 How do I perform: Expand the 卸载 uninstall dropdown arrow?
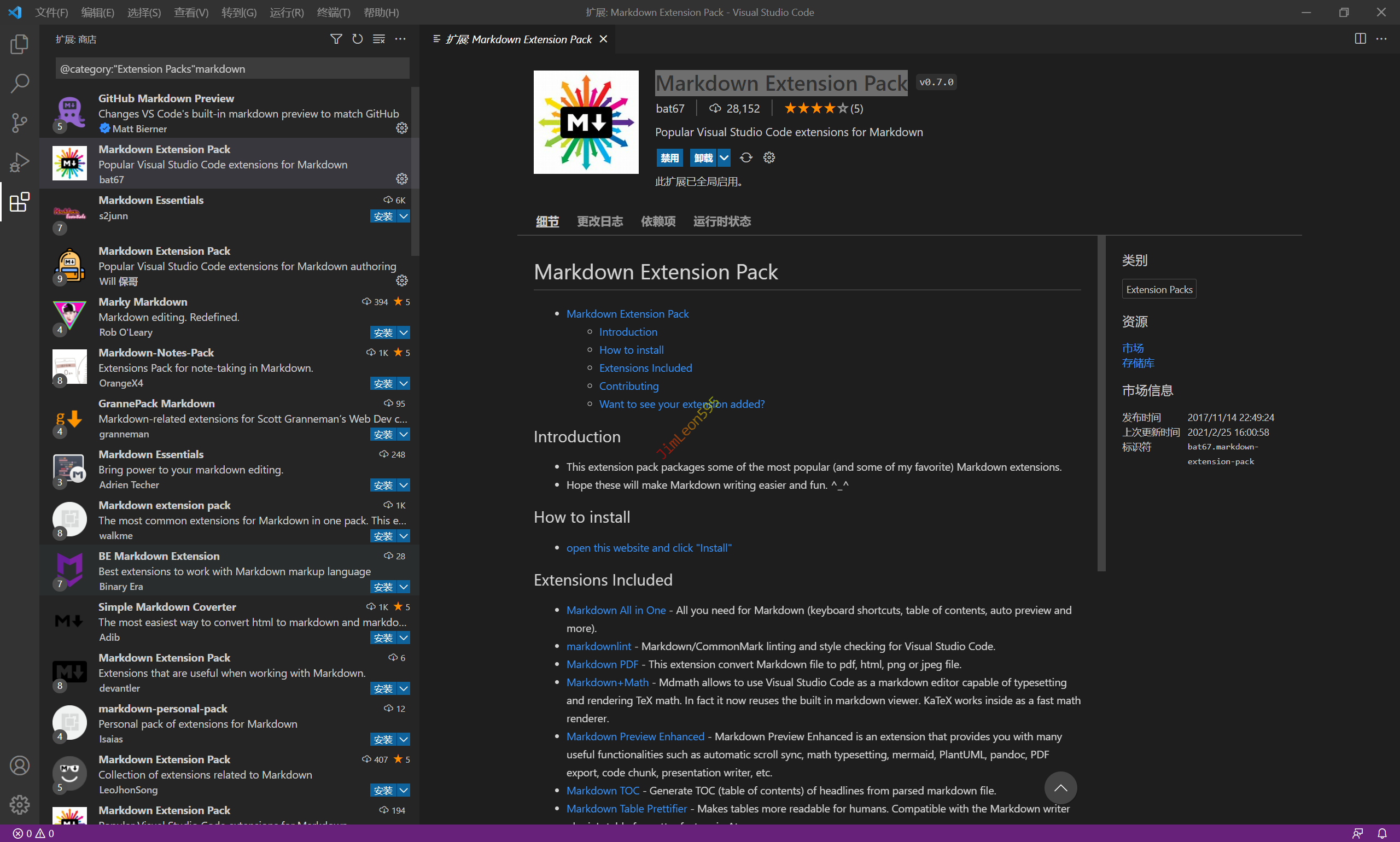click(724, 157)
